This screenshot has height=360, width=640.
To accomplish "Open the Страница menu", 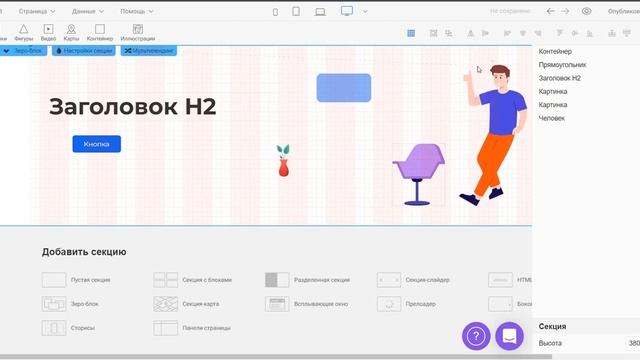I will (37, 11).
